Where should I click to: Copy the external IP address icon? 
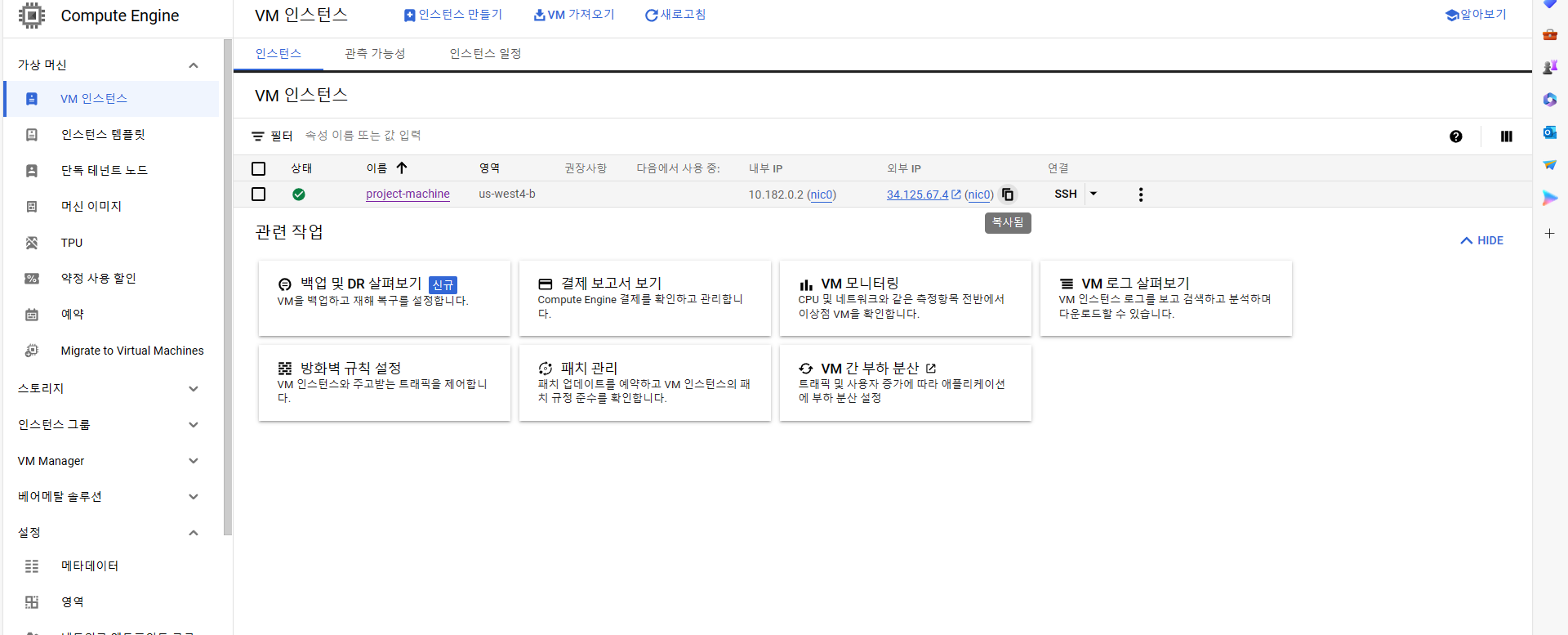tap(1008, 195)
